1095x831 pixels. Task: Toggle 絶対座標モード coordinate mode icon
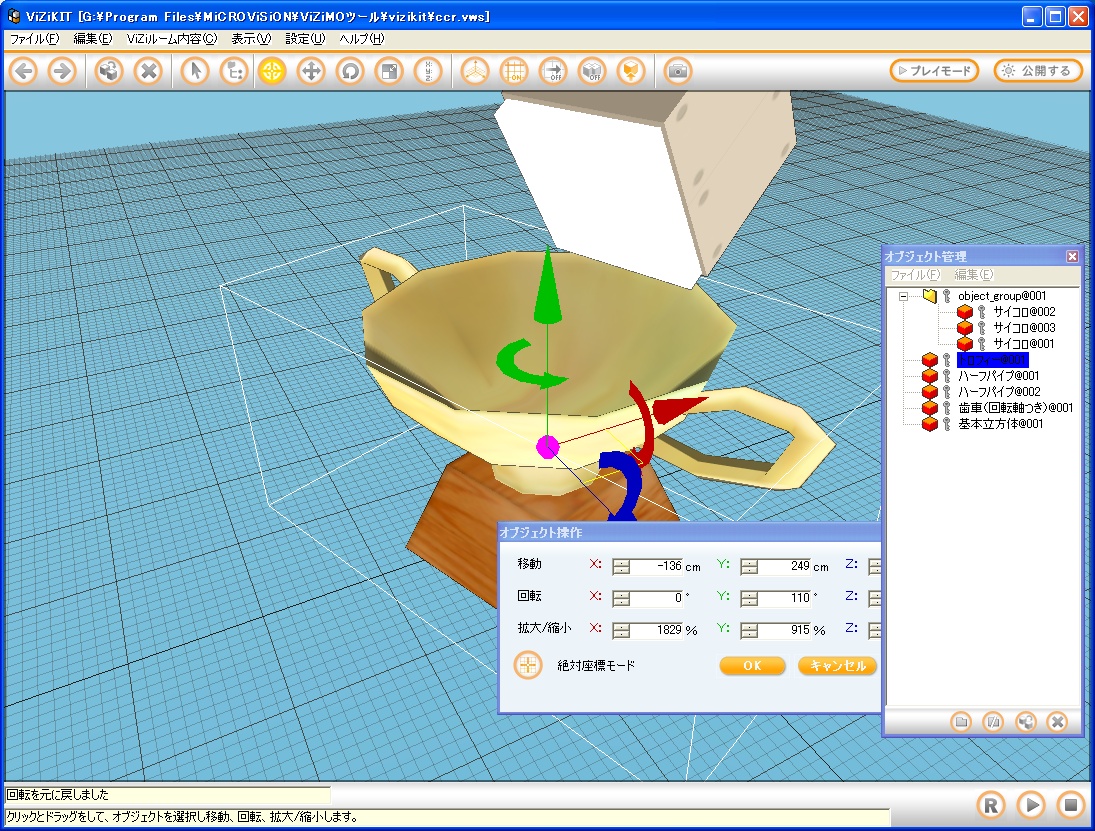pos(528,665)
